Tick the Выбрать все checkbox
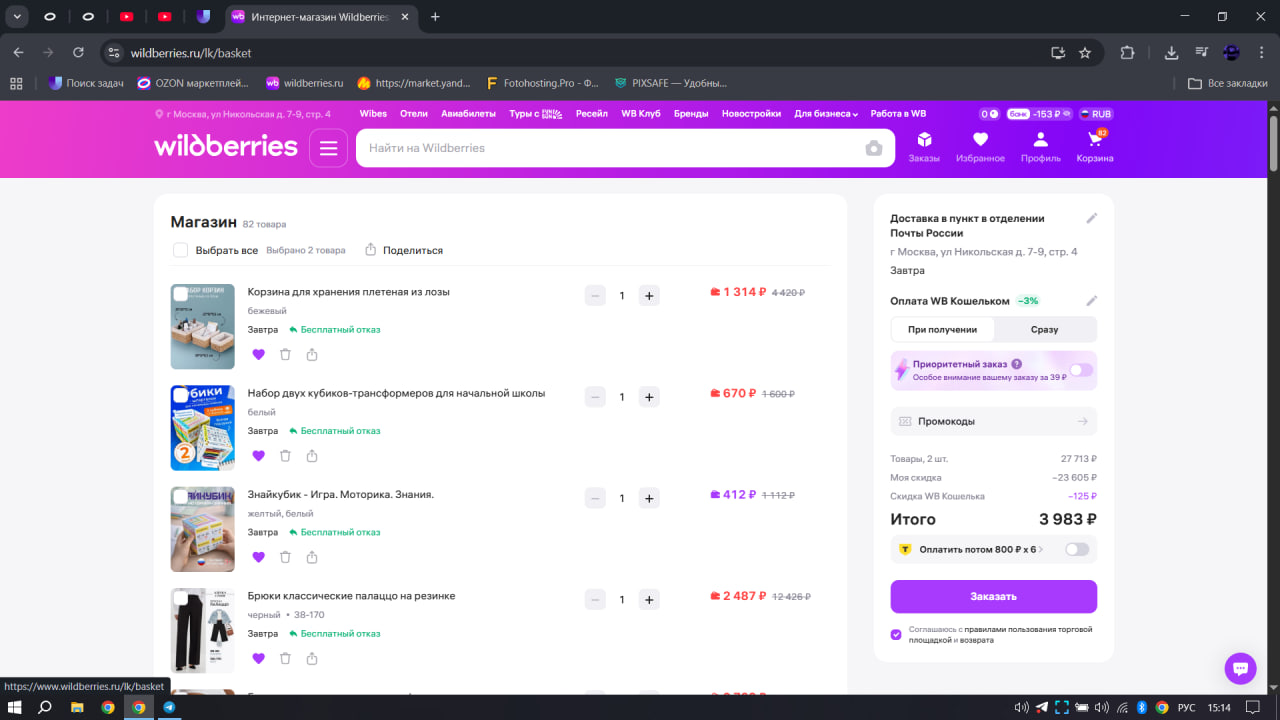 (180, 250)
